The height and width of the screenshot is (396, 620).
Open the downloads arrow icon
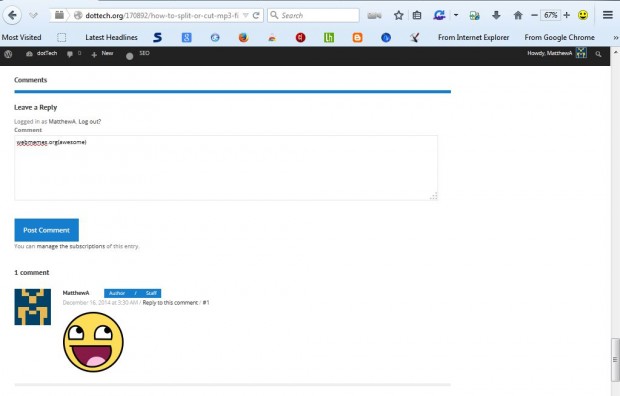496,15
